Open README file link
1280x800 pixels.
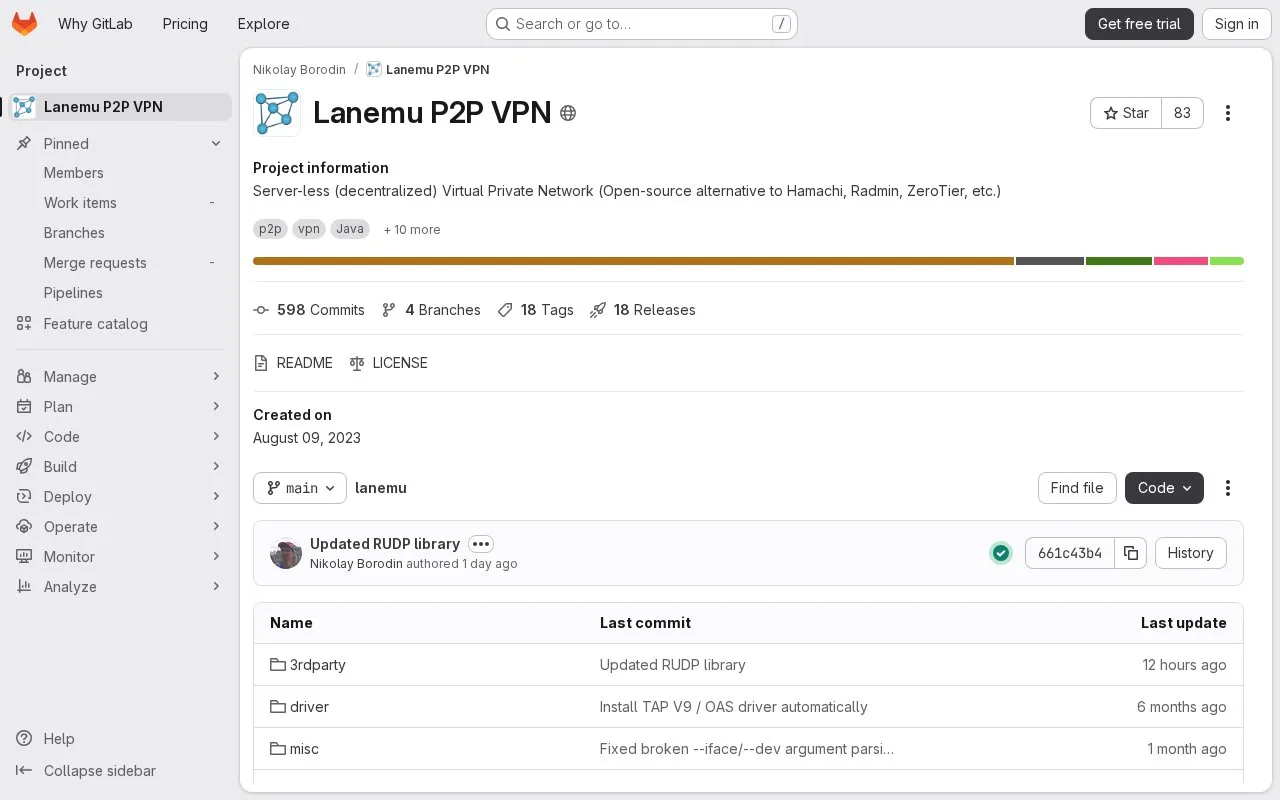click(293, 363)
